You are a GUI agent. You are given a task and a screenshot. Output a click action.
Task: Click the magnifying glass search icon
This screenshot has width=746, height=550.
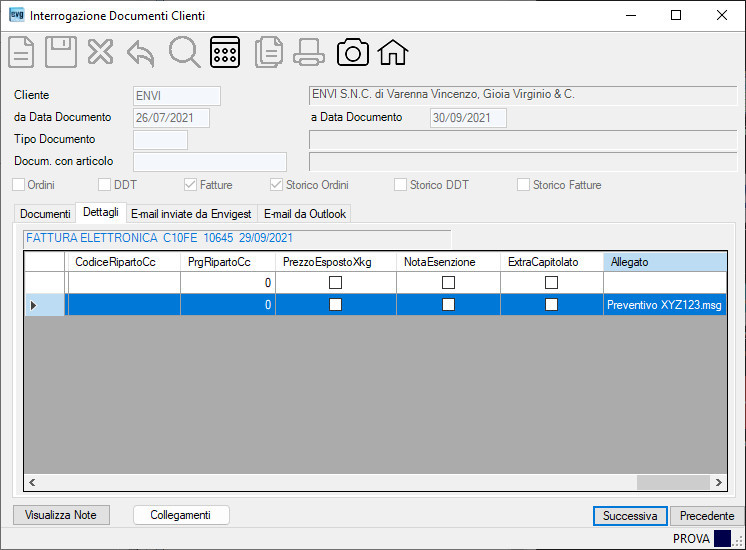[184, 52]
